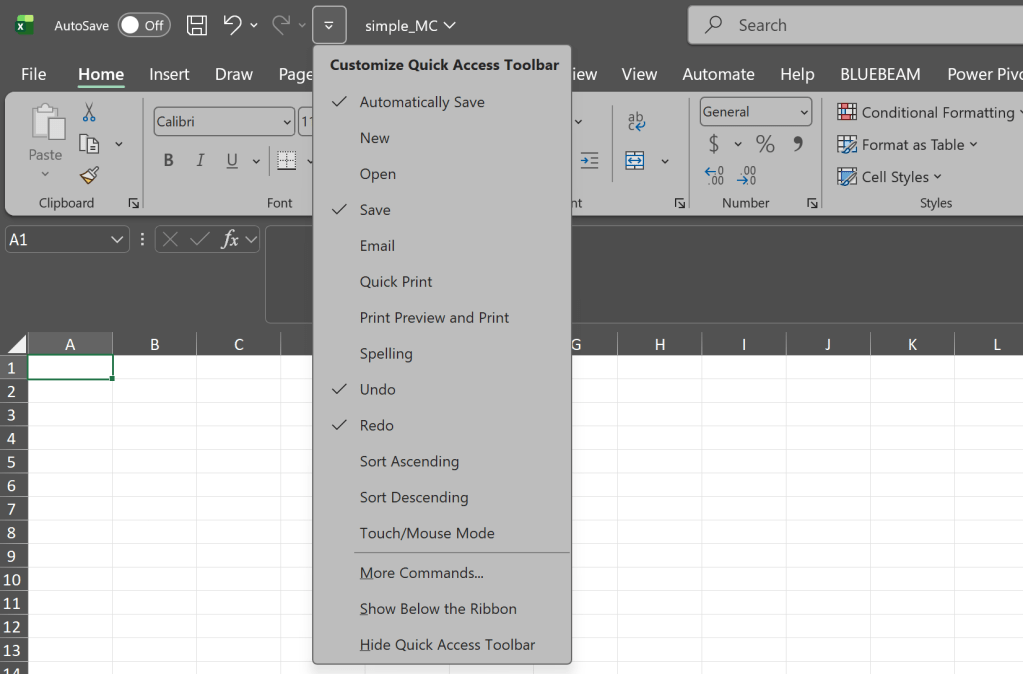Image resolution: width=1023 pixels, height=674 pixels.
Task: Toggle the AutoSave switch
Action: (144, 25)
